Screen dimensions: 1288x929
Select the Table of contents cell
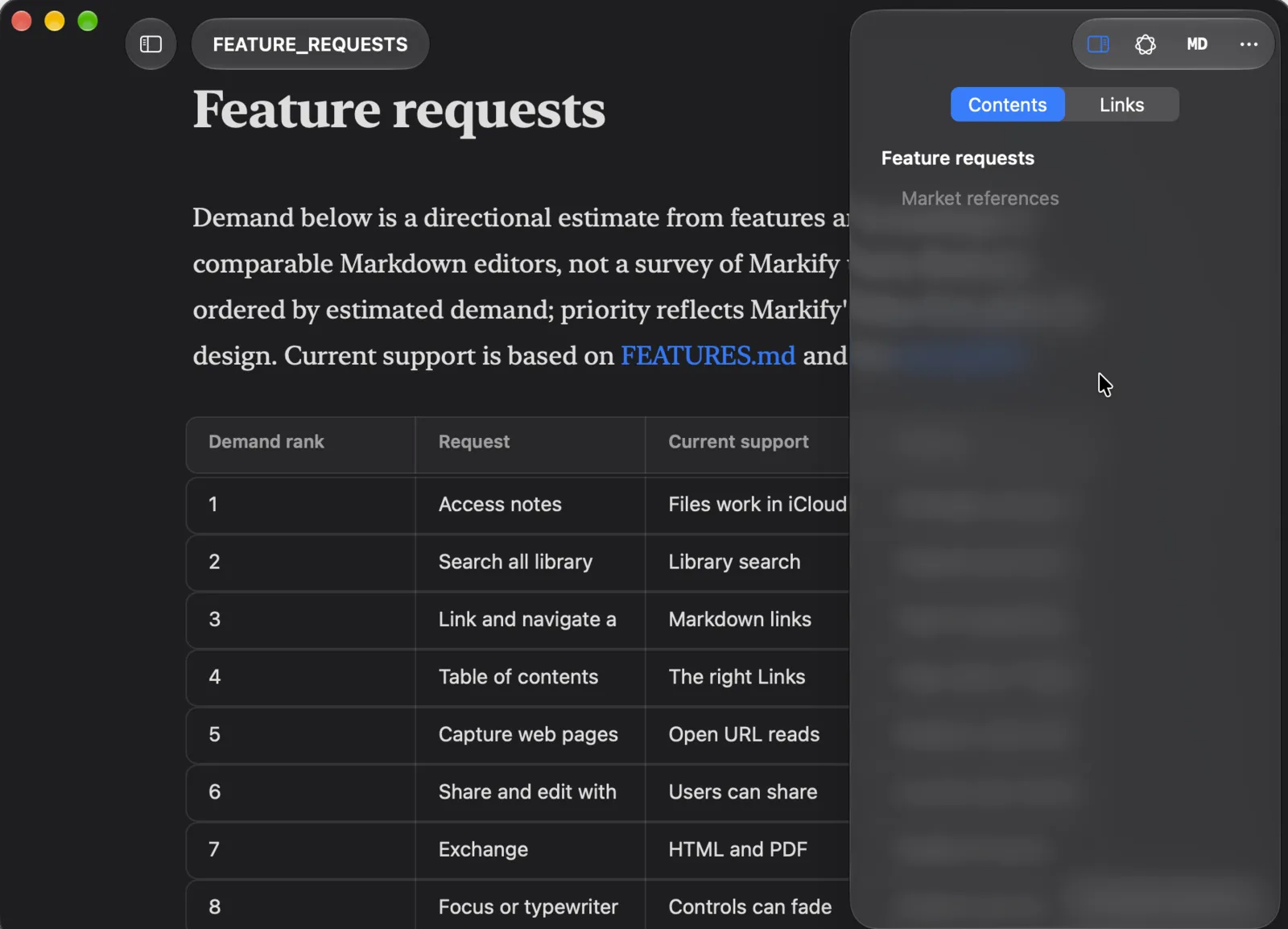pos(530,677)
